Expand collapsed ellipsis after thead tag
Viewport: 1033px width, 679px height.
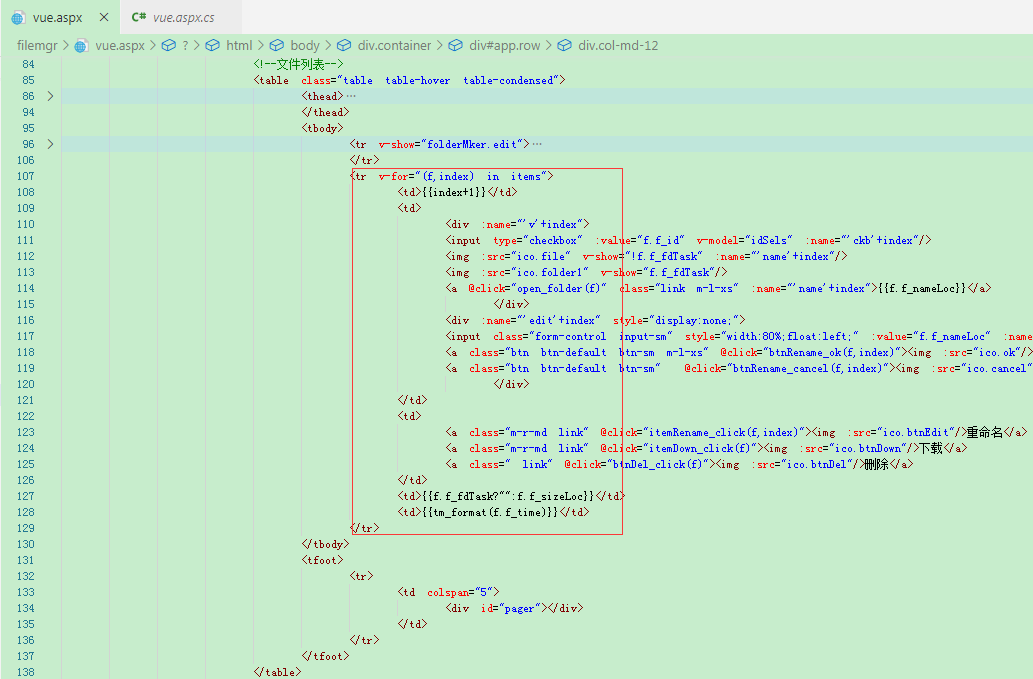[x=351, y=96]
